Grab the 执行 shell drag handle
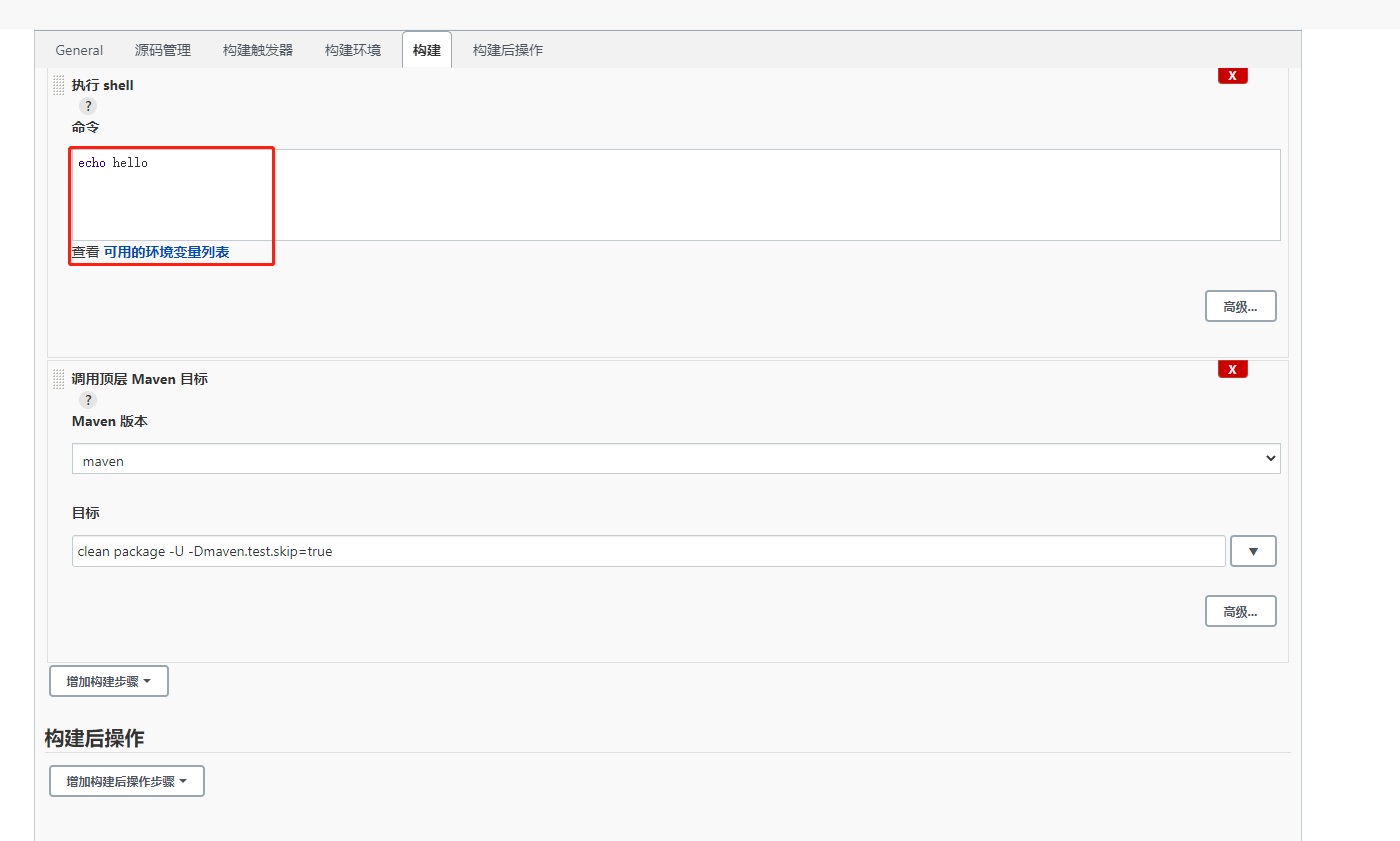The image size is (1400, 841). click(58, 86)
